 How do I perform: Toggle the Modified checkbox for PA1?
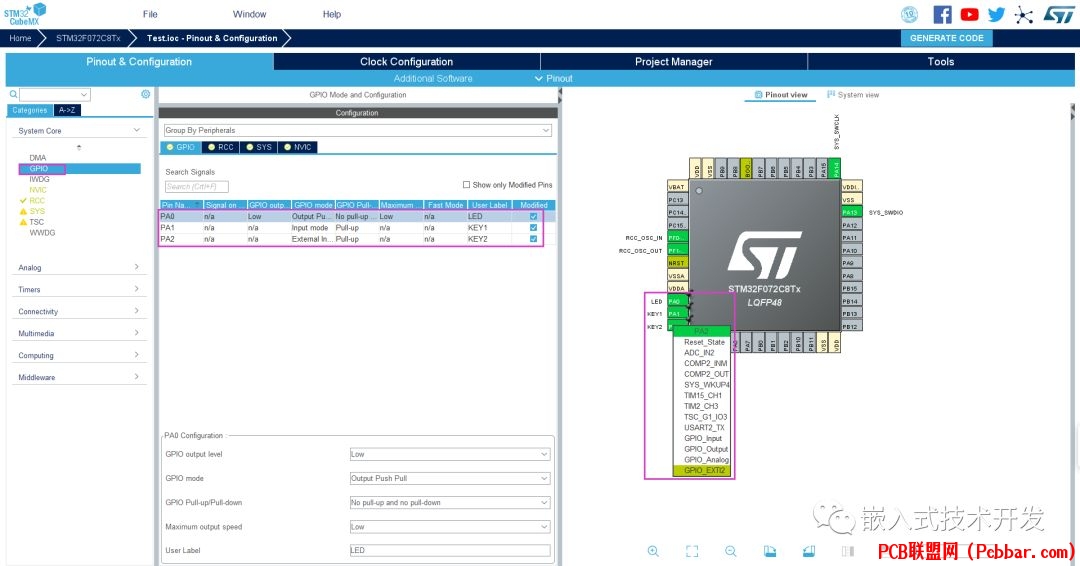coord(533,227)
